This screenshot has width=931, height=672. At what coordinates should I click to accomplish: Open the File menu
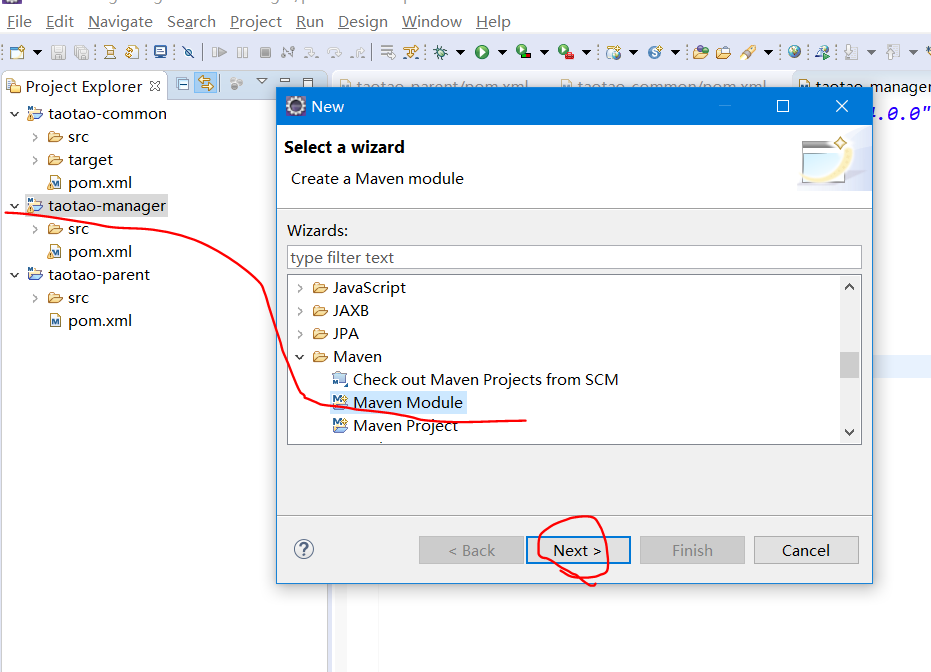tap(19, 22)
